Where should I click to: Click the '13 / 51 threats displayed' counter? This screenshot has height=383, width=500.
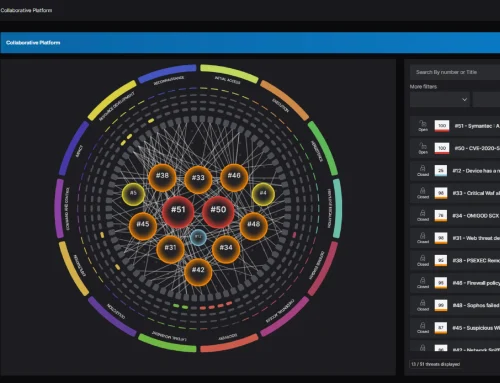(435, 364)
